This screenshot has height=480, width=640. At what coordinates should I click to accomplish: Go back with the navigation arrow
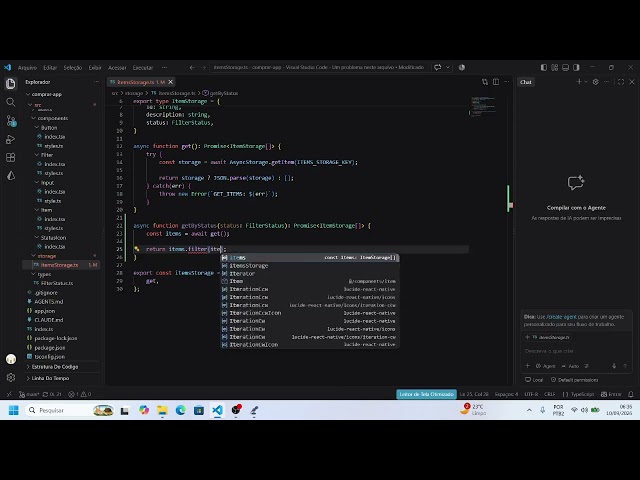192,67
